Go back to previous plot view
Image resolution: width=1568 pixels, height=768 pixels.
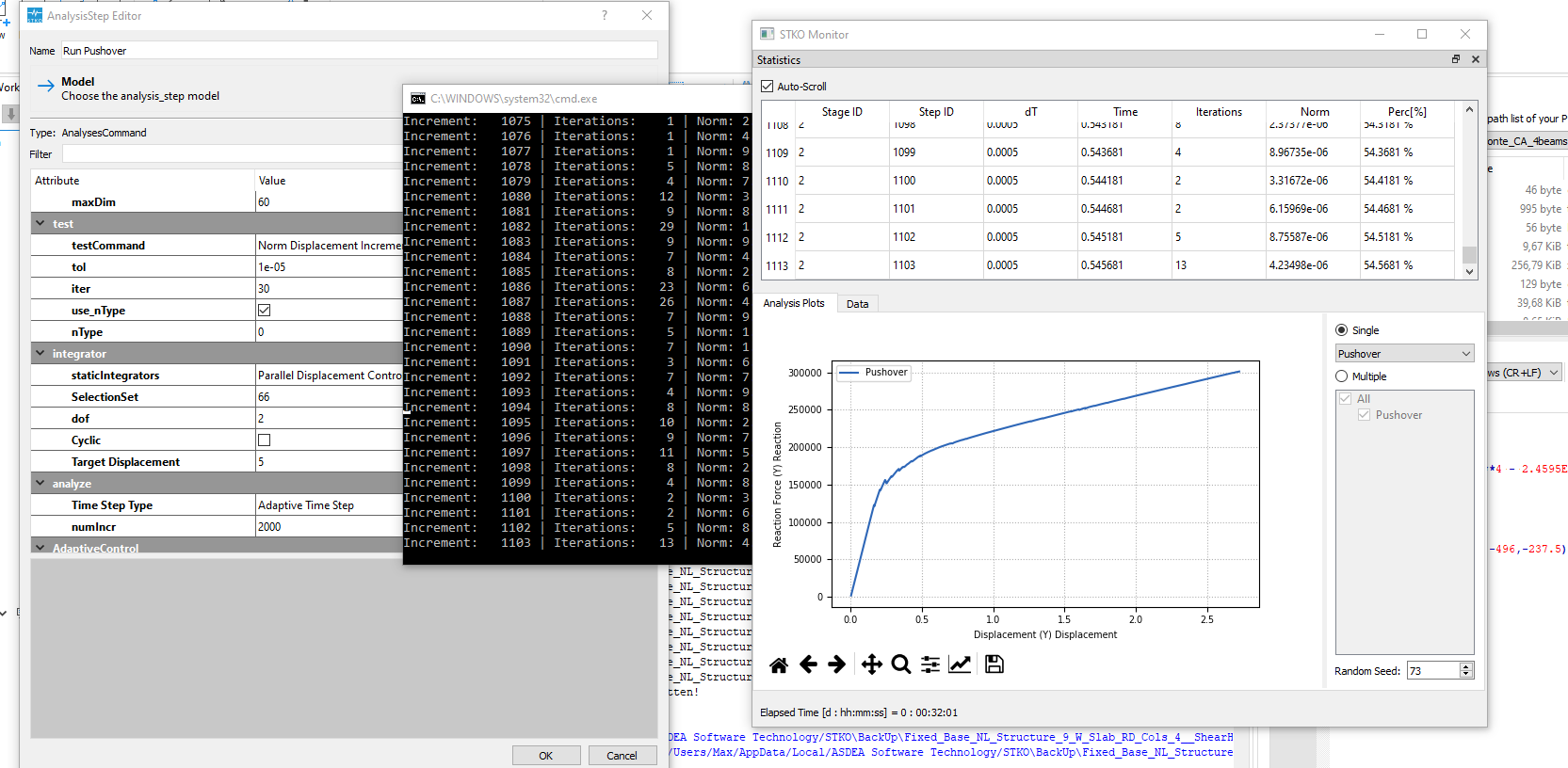(x=808, y=665)
